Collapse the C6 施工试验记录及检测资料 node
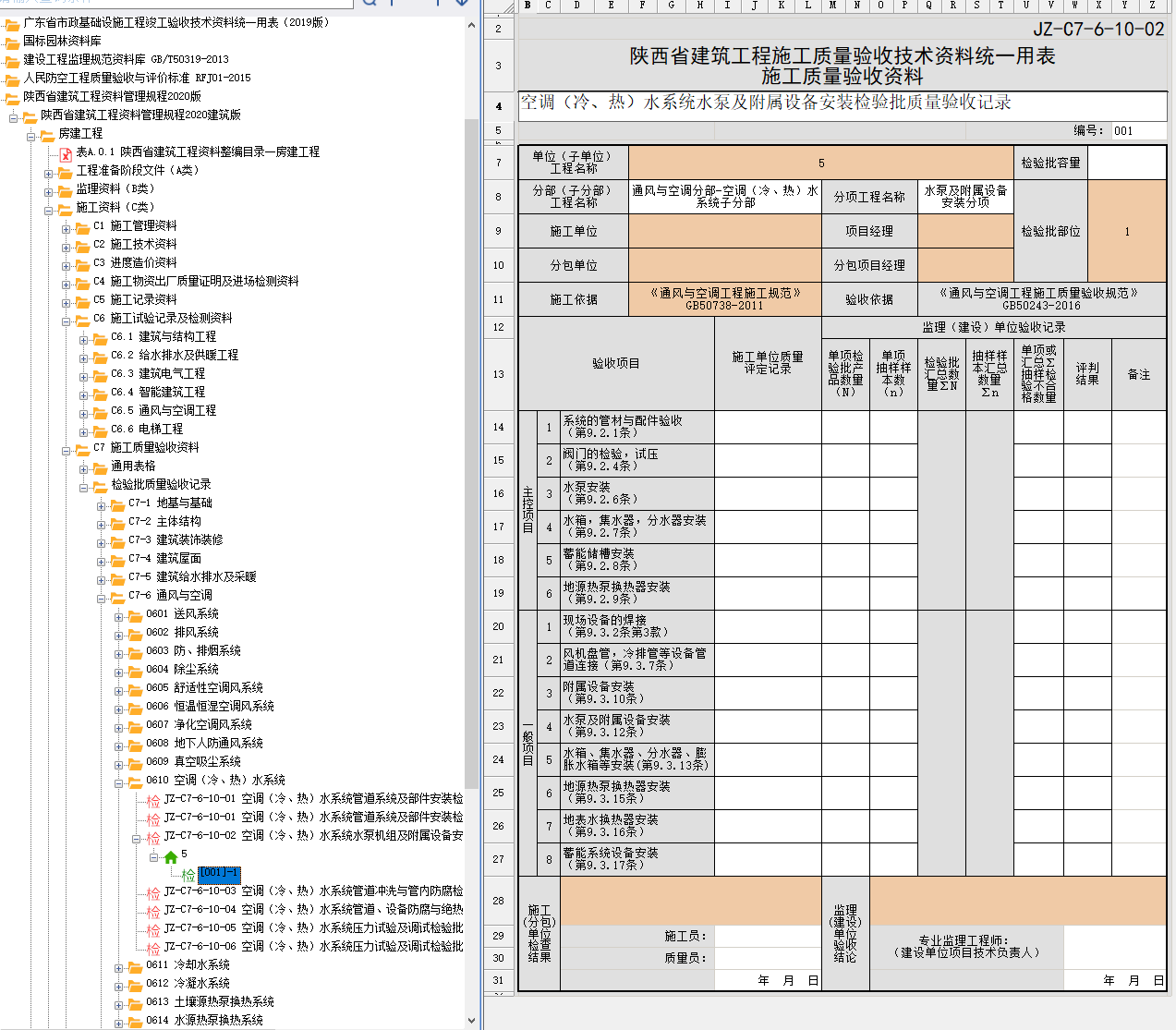 coord(67,321)
